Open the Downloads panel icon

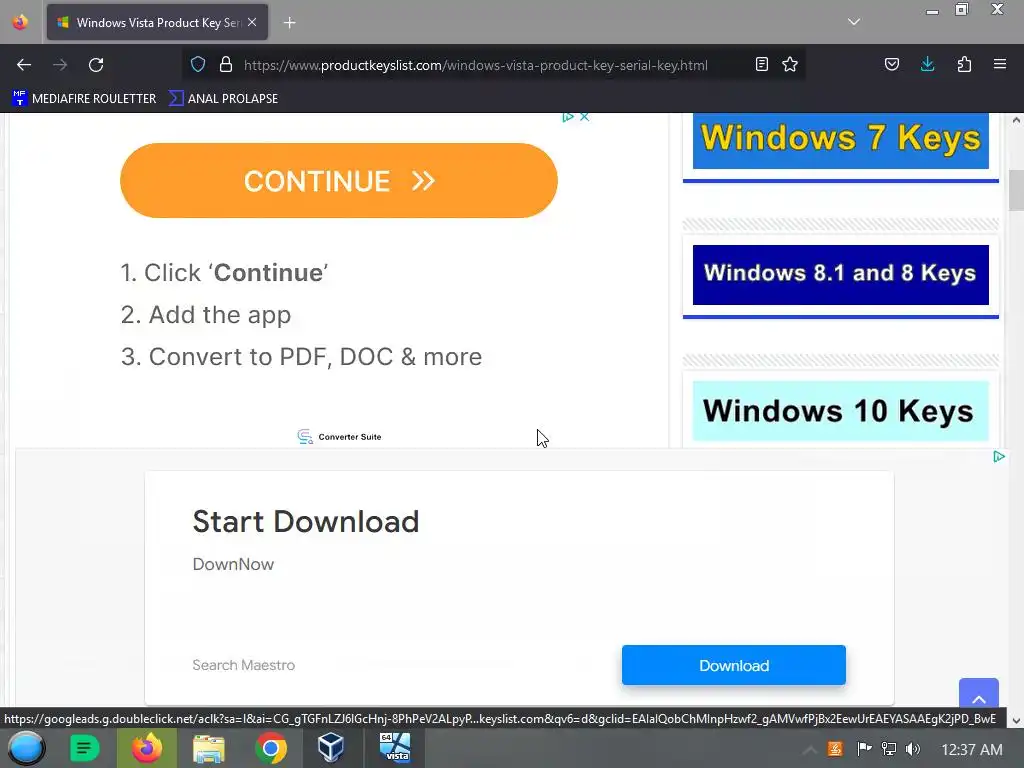click(x=927, y=64)
